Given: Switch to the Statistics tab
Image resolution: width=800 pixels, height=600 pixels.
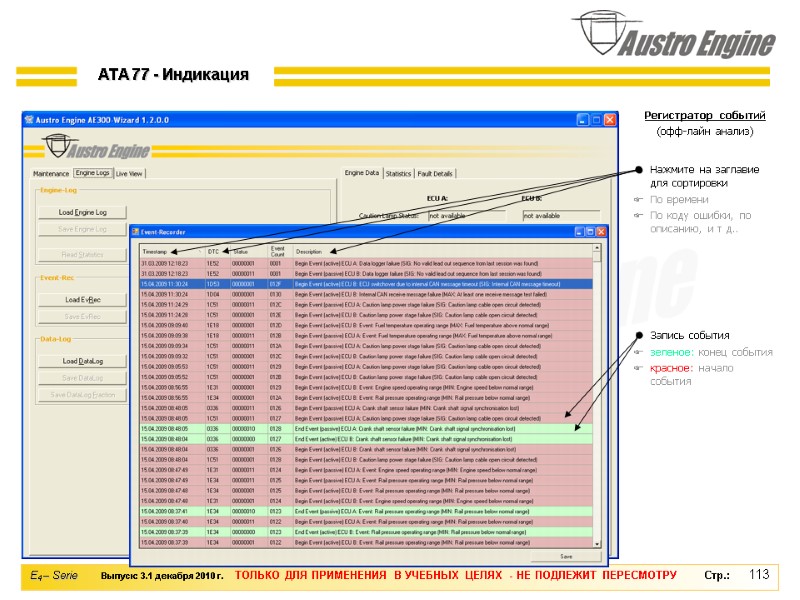Looking at the screenshot, I should coord(398,173).
